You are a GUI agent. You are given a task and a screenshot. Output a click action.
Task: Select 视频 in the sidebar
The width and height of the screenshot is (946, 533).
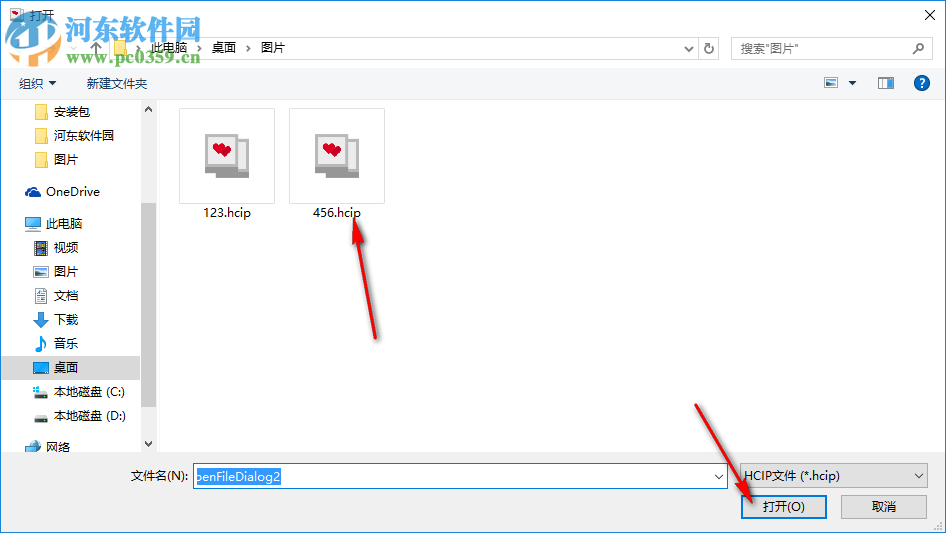pos(65,247)
